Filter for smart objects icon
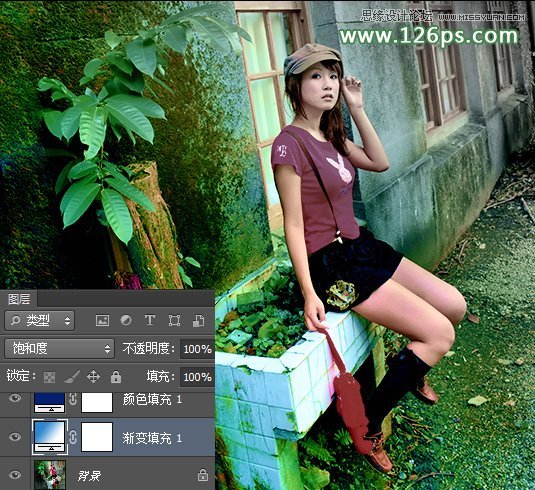 click(x=199, y=320)
